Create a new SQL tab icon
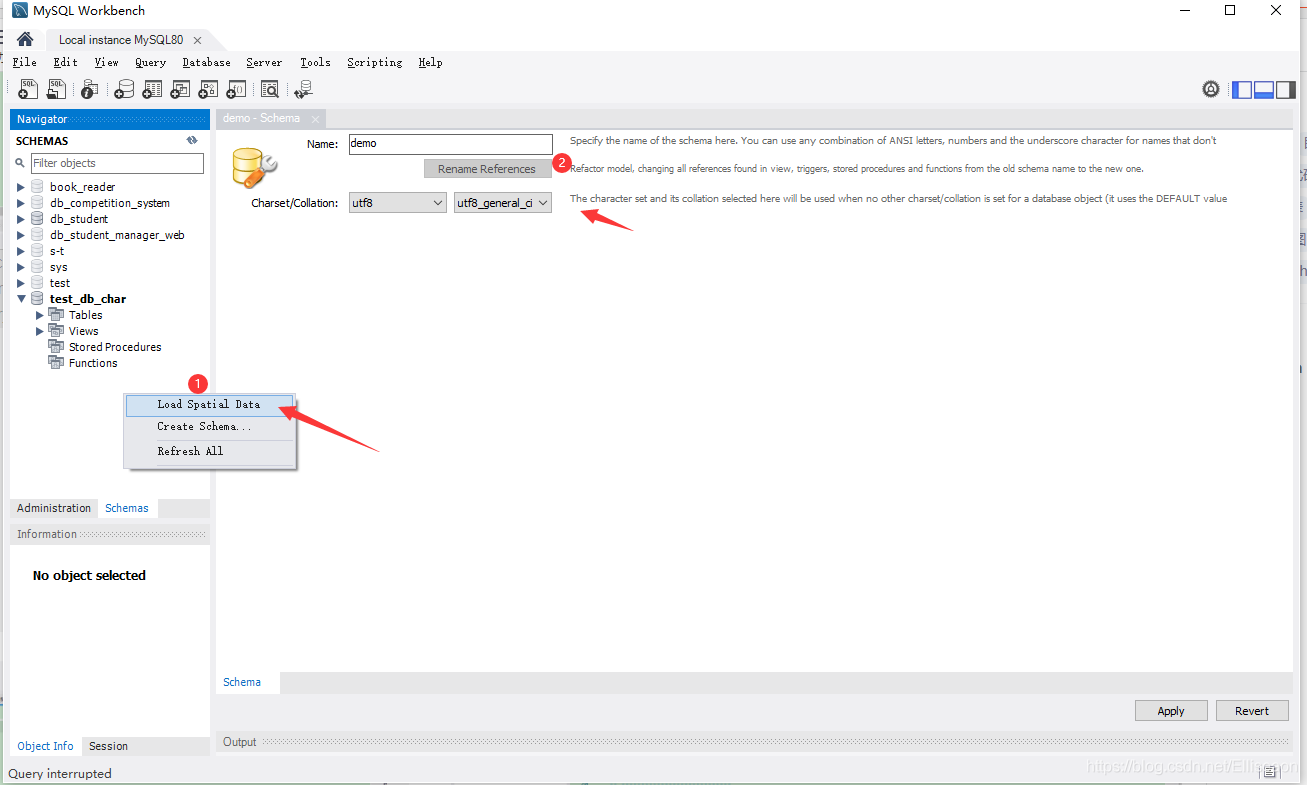 [28, 90]
